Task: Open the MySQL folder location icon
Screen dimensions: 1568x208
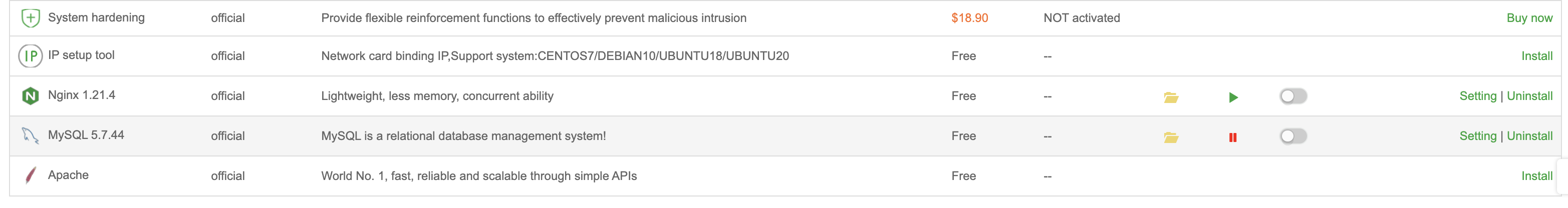Action: pos(1171,137)
